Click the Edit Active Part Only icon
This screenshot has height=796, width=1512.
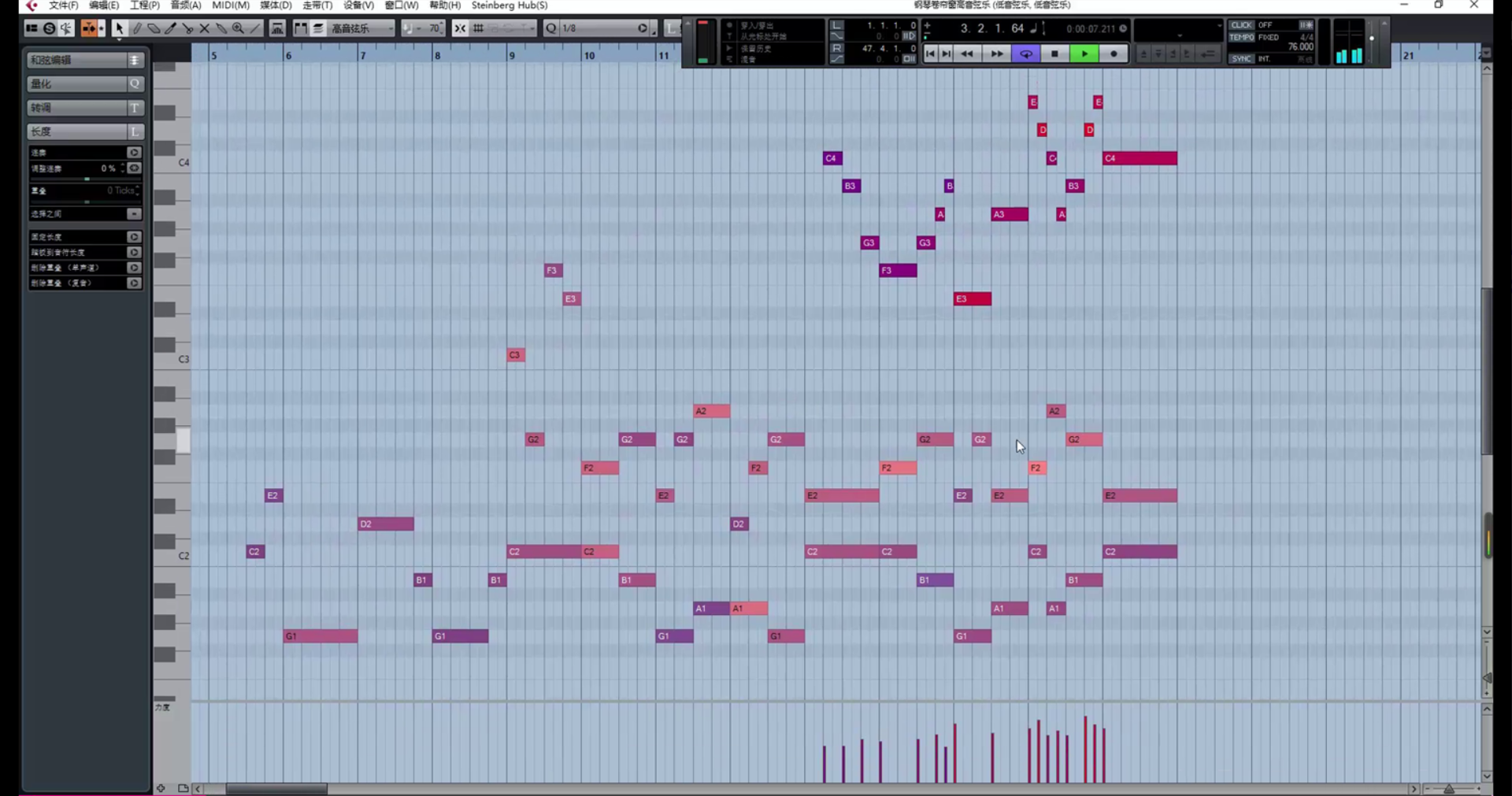pyautogui.click(x=318, y=28)
